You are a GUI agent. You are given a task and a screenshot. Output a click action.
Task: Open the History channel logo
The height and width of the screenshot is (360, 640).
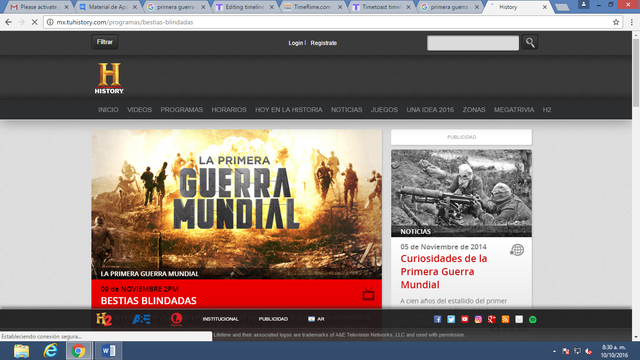tap(109, 78)
